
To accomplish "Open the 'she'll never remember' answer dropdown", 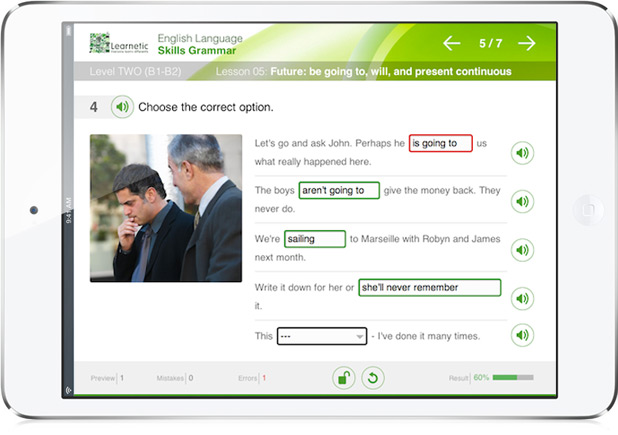I will click(430, 288).
